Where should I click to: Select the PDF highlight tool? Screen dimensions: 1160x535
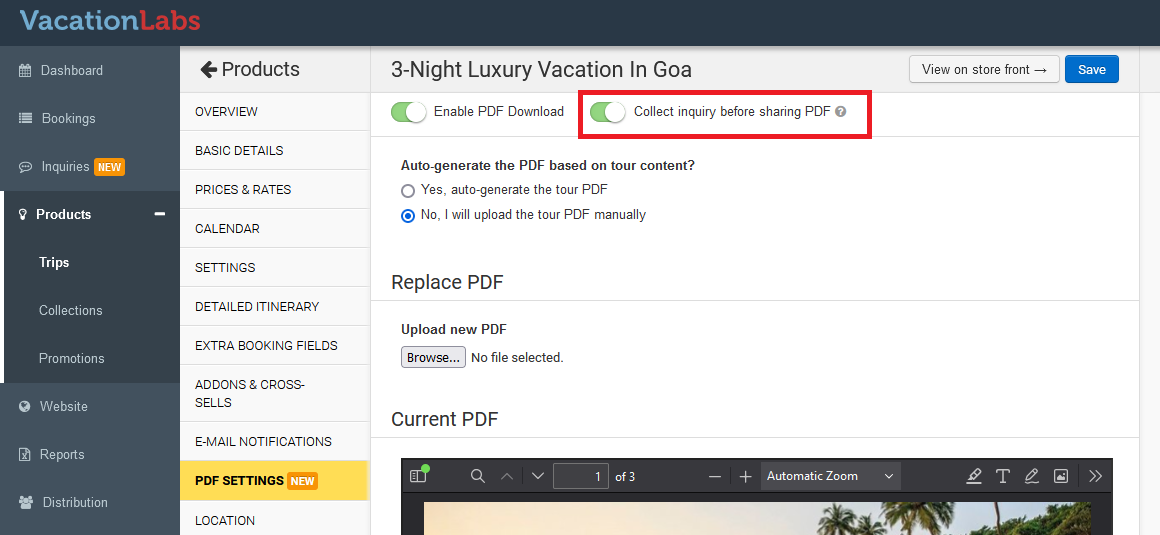[974, 477]
